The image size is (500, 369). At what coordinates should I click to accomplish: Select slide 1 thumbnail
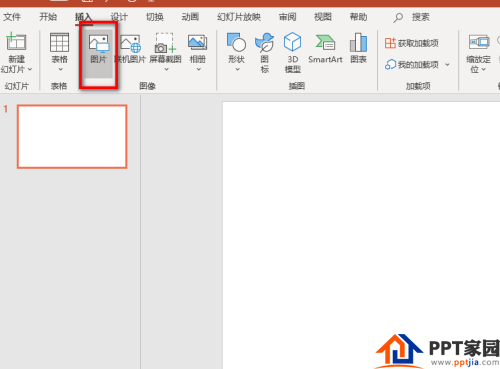coord(72,136)
